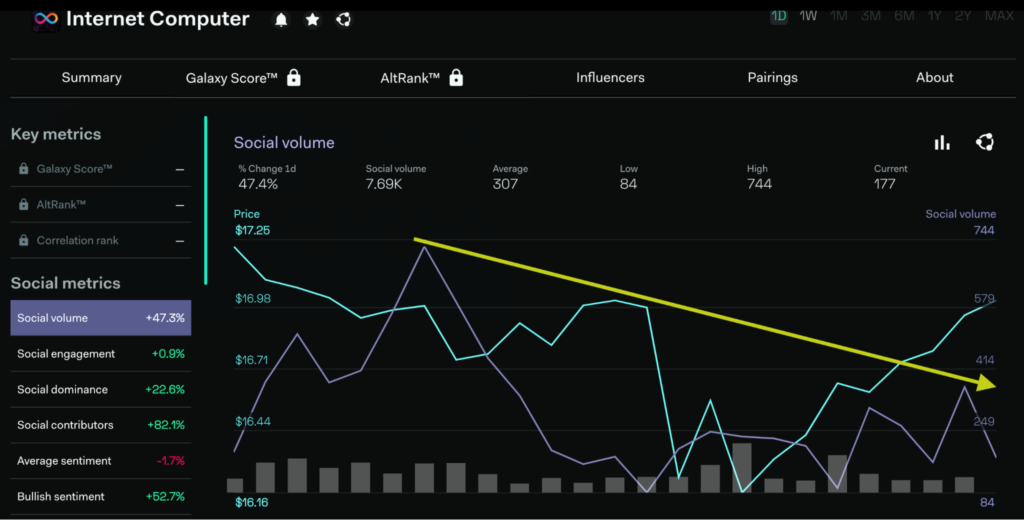Click the AltRank key metric row
The height and width of the screenshot is (520, 1024).
(x=101, y=204)
